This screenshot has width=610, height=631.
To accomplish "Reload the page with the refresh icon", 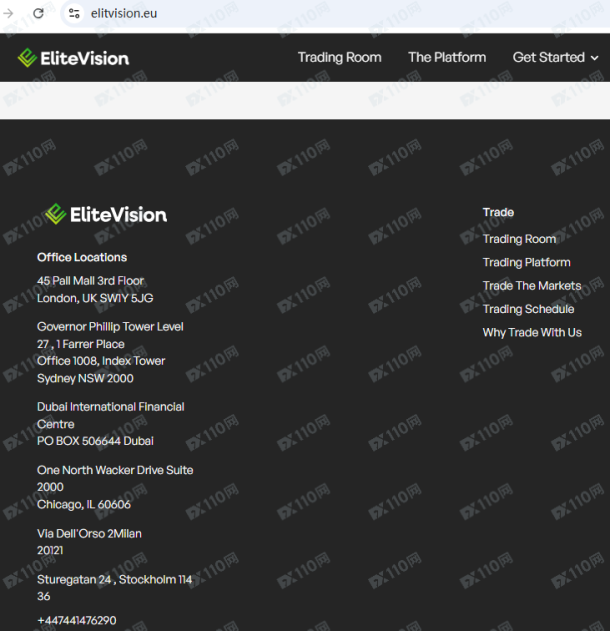I will point(38,14).
